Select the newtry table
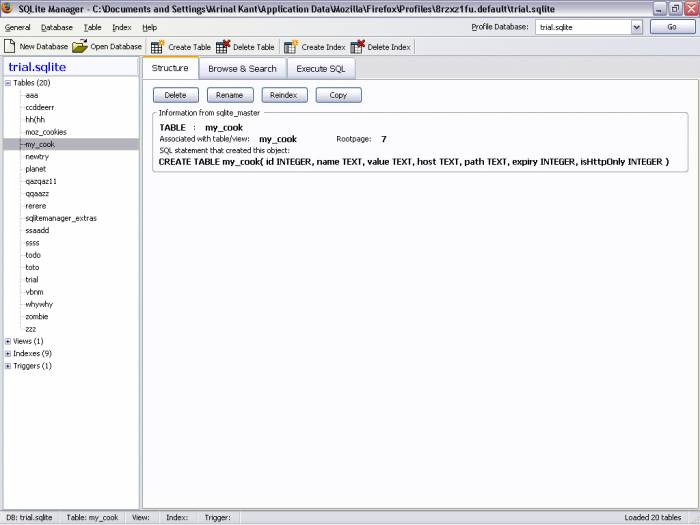 coord(37,157)
